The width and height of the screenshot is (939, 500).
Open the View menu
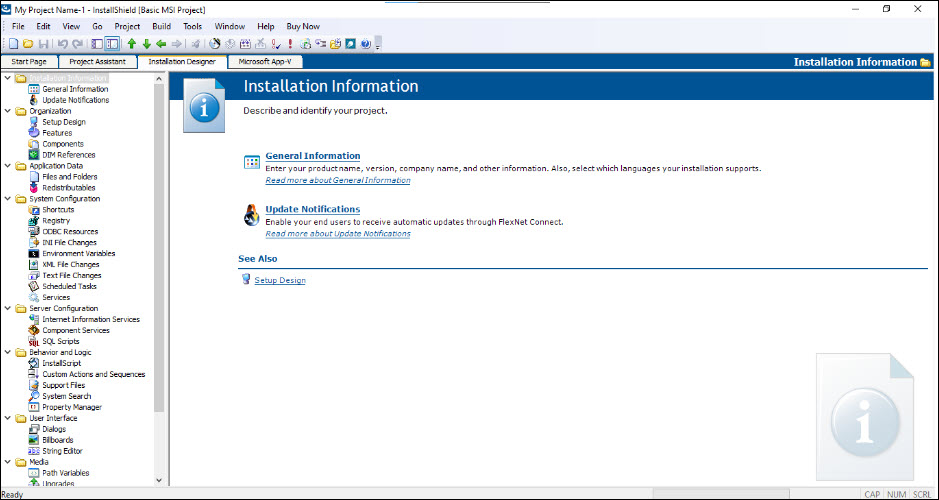[71, 26]
